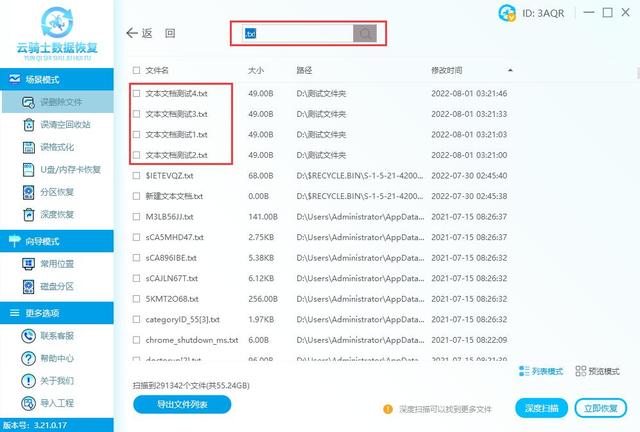Open 常用位置 under wizard mode

(x=49, y=264)
